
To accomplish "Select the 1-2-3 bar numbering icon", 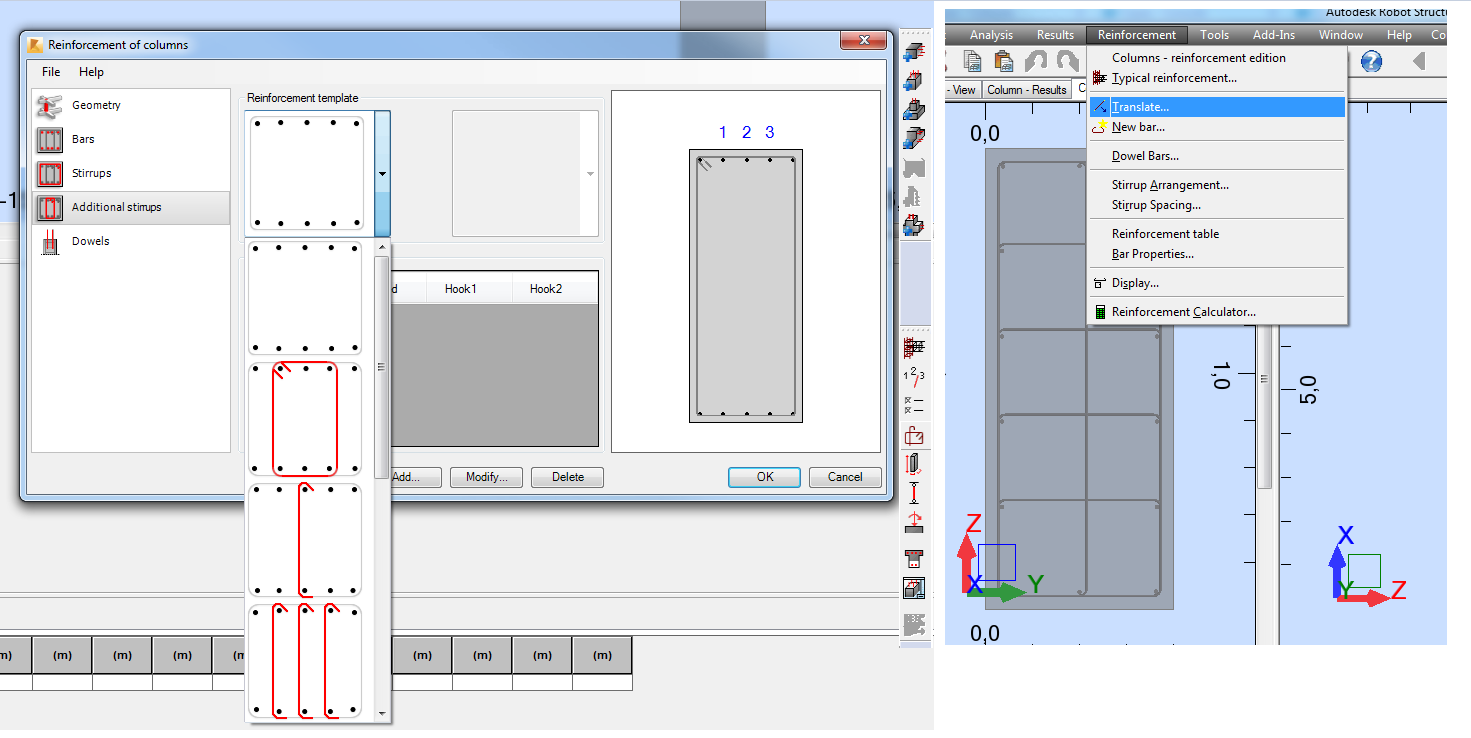I will point(915,375).
